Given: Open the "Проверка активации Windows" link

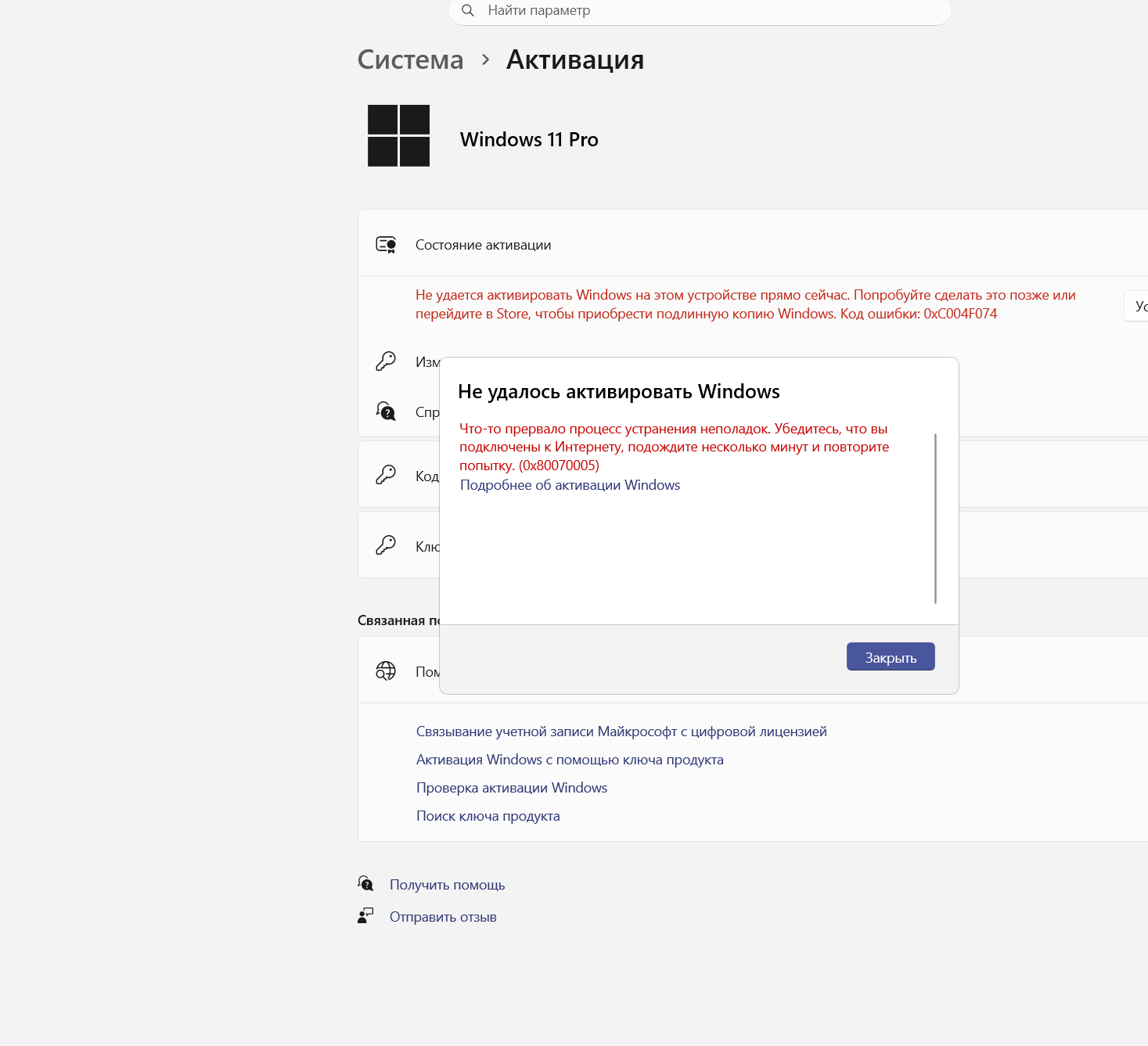Looking at the screenshot, I should pos(512,788).
